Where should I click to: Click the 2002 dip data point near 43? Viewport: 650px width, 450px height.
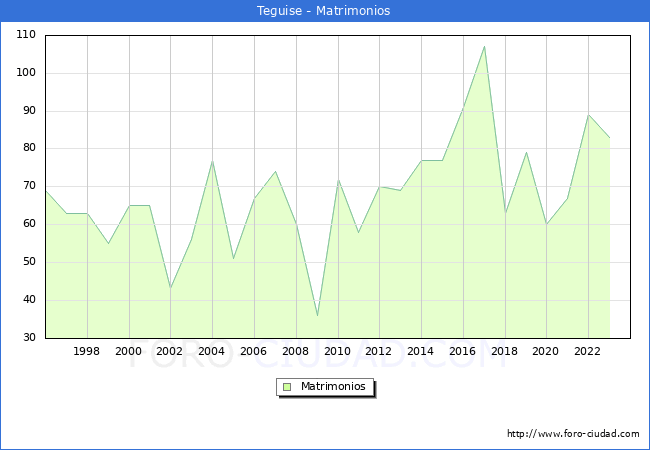point(170,288)
